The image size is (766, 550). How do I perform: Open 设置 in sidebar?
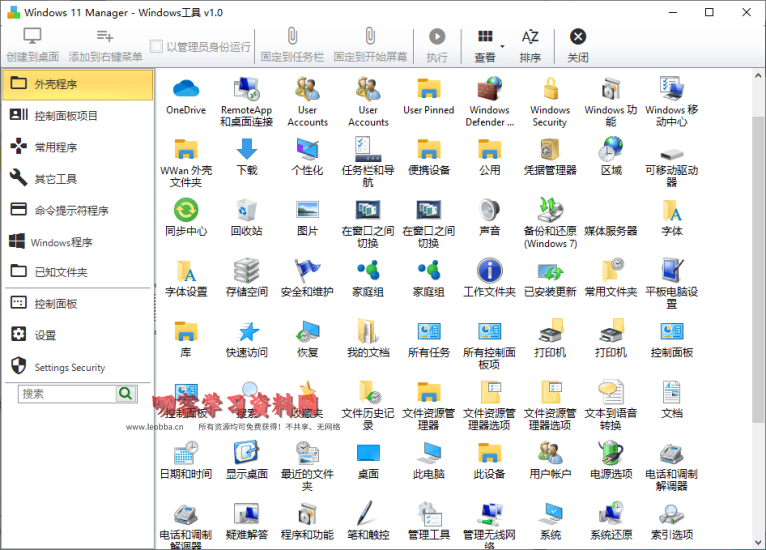[x=78, y=335]
